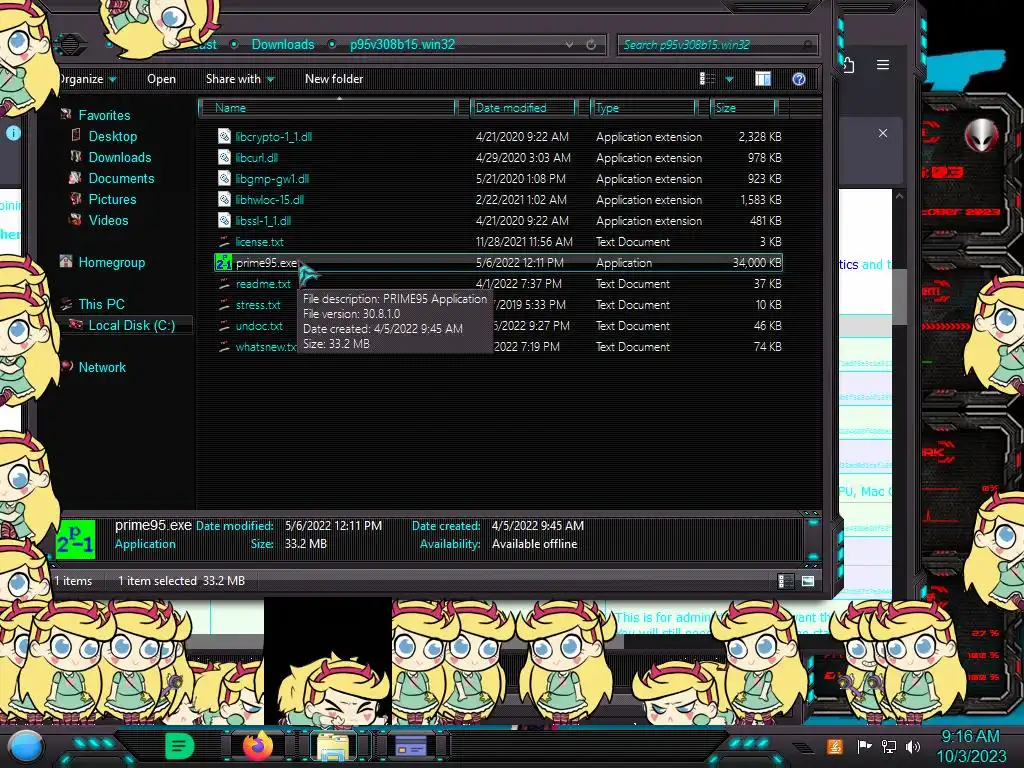Click the volume speaker tray icon
Screen dimensions: 1024x768
point(912,746)
